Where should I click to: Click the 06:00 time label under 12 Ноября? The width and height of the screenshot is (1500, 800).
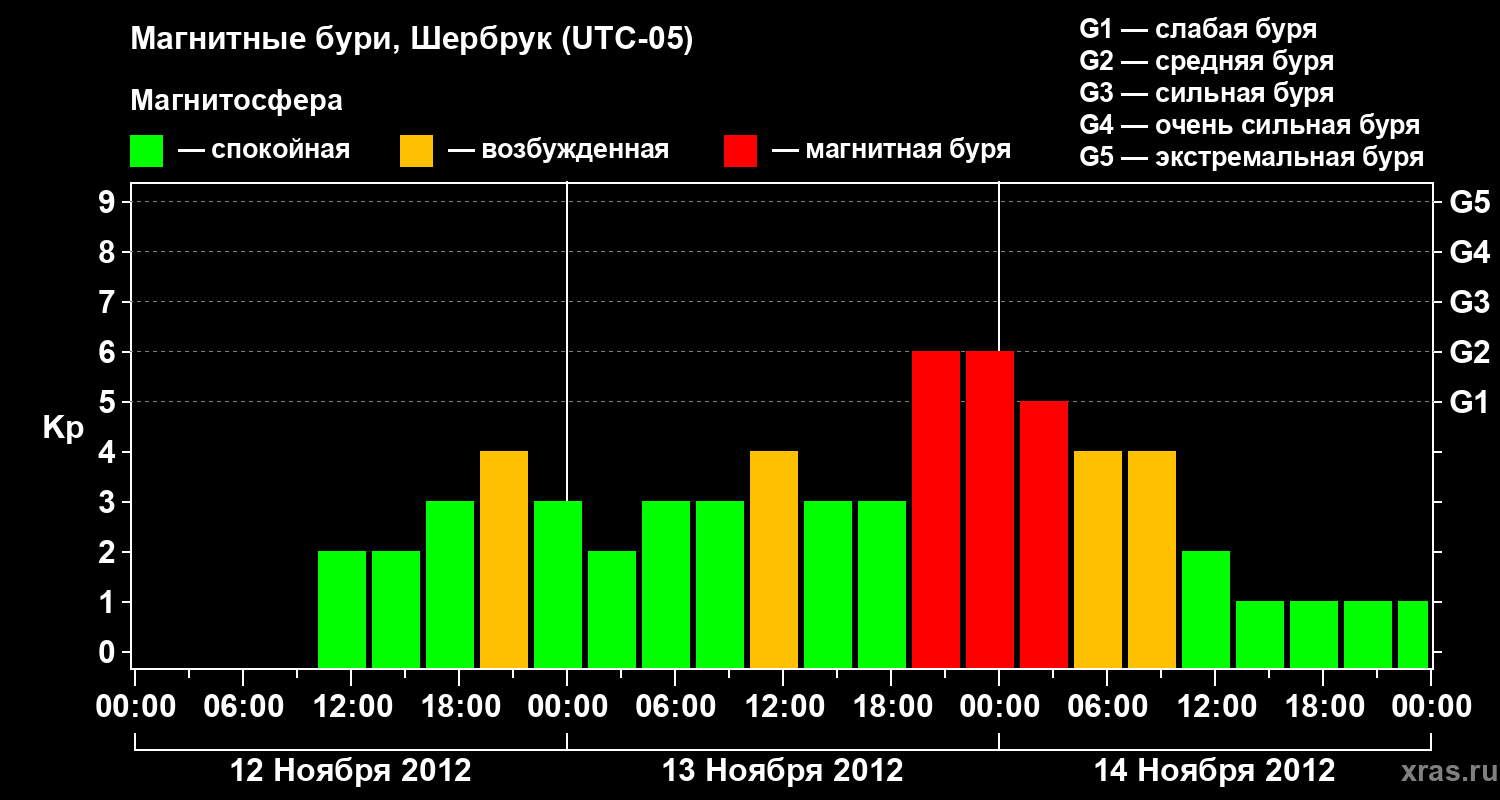[x=243, y=707]
